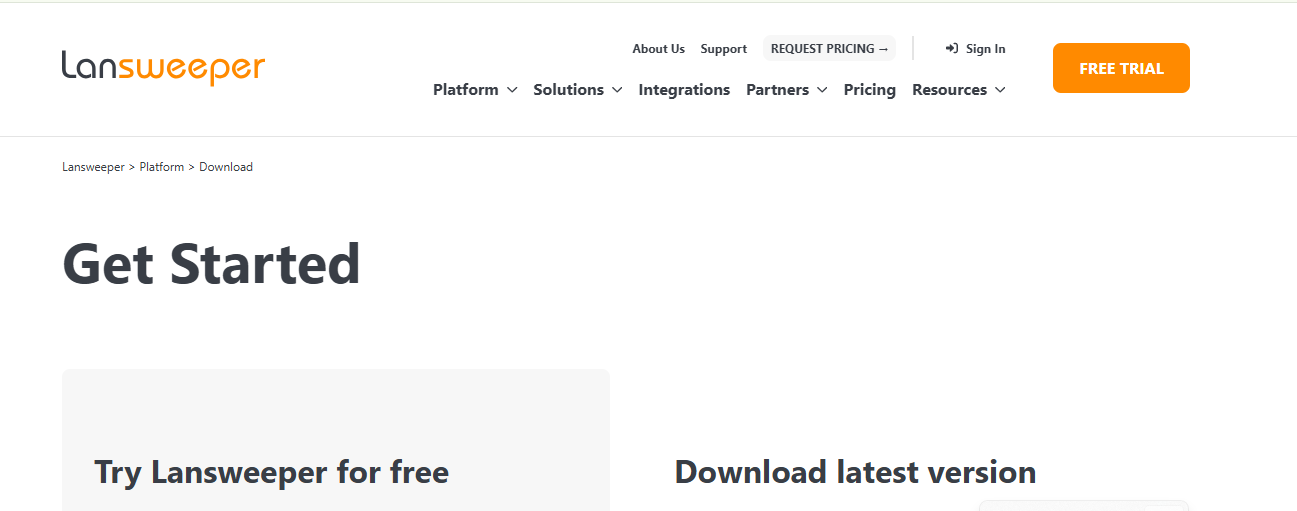Click the Download latest version heading
The image size is (1297, 511).
click(855, 472)
